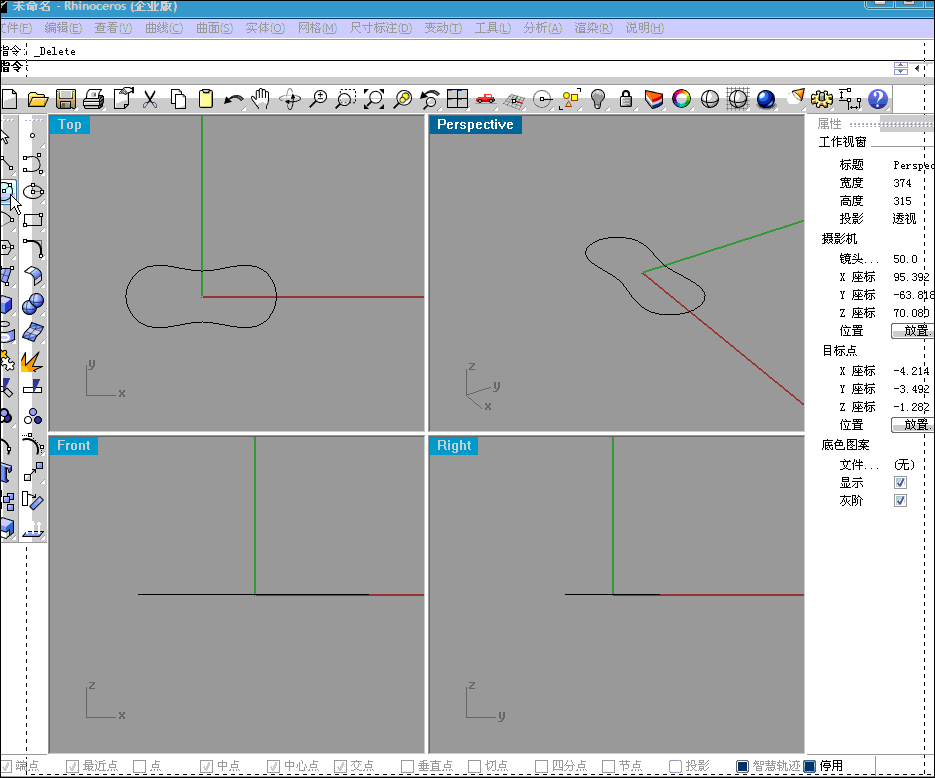Select the ellipse tool in sidebar
Screen dimensions: 935x778
pos(33,191)
